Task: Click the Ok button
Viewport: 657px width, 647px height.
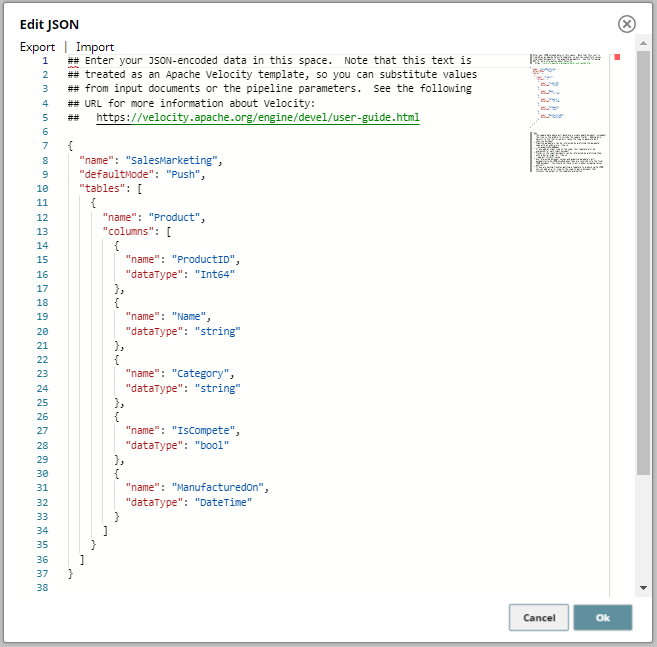Action: point(603,617)
